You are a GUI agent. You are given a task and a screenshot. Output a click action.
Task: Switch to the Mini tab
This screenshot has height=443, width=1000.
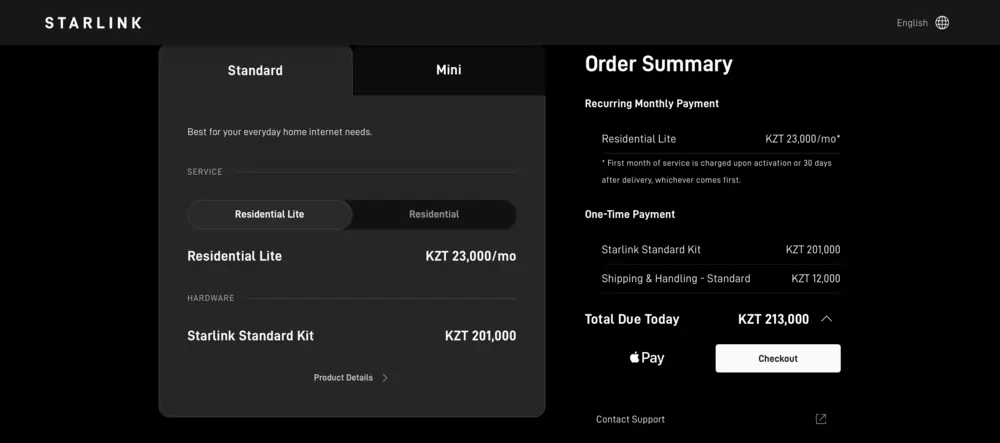(x=449, y=70)
